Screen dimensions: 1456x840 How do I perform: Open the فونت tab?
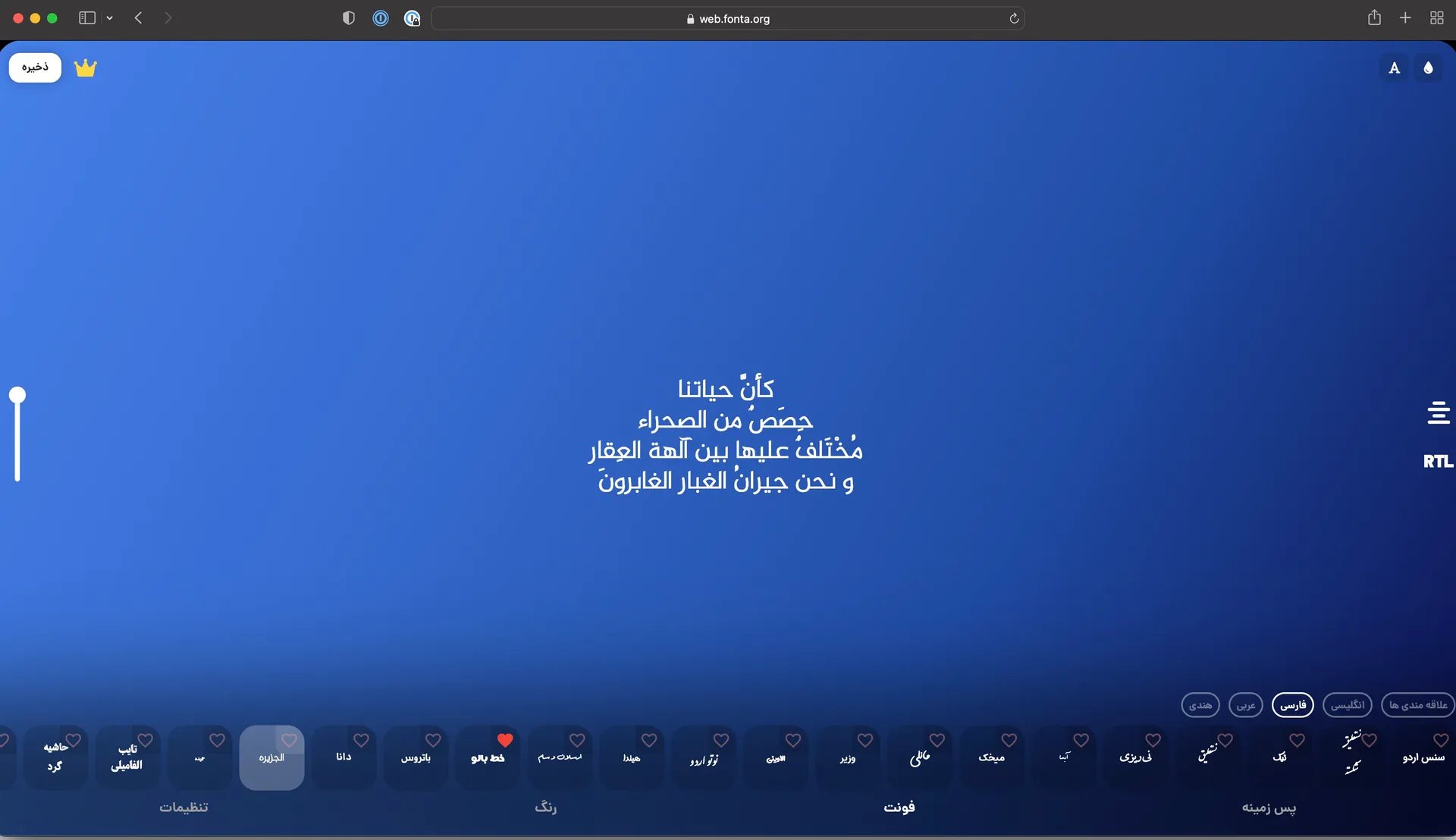(x=899, y=807)
